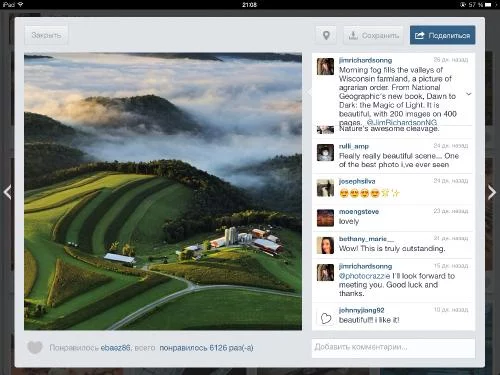Image resolution: width=500 pixels, height=375 pixels.
Task: Open johnnyjiang92 heart avatar icon
Action: 326,318
